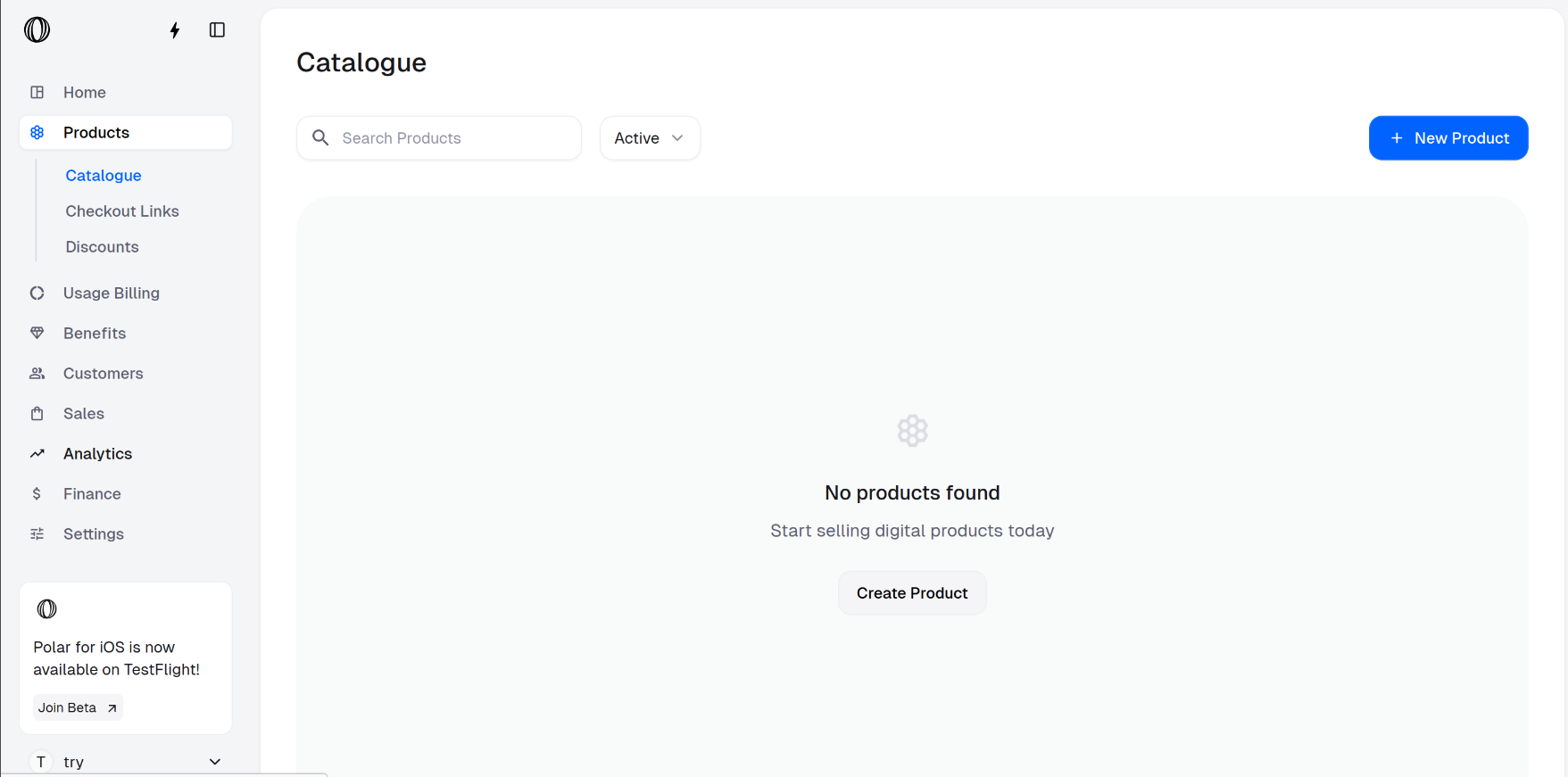Open the Checkout Links page
Screen dimensions: 1568x777
[122, 211]
